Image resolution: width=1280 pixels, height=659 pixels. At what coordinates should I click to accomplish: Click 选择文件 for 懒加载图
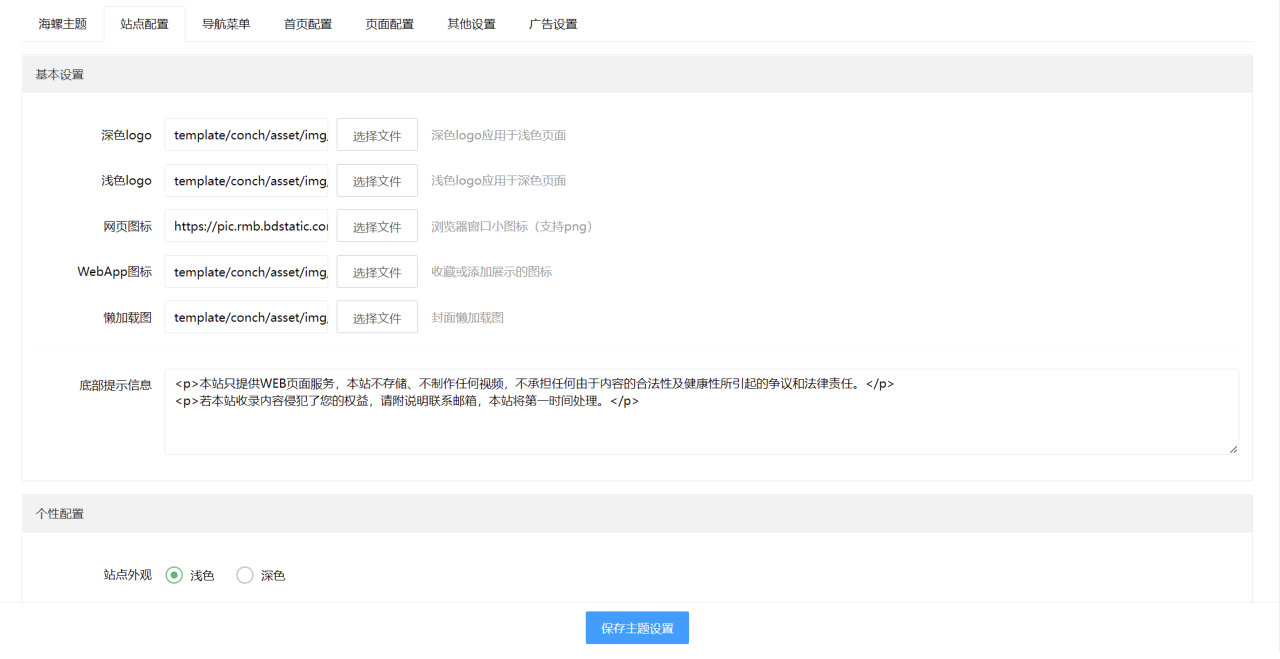377,316
